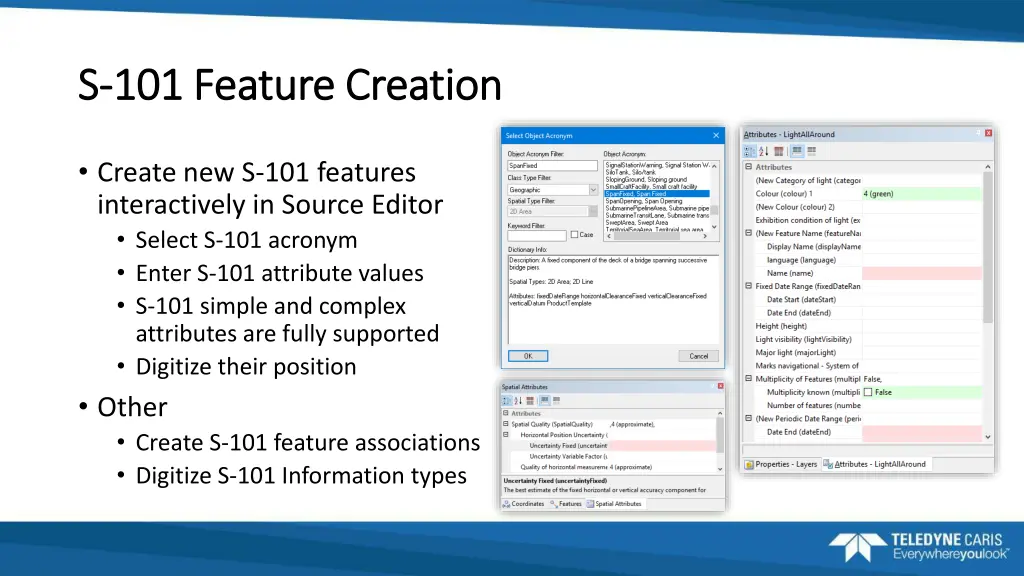Image resolution: width=1024 pixels, height=576 pixels.
Task: Switch to Features tab
Action: pos(566,504)
